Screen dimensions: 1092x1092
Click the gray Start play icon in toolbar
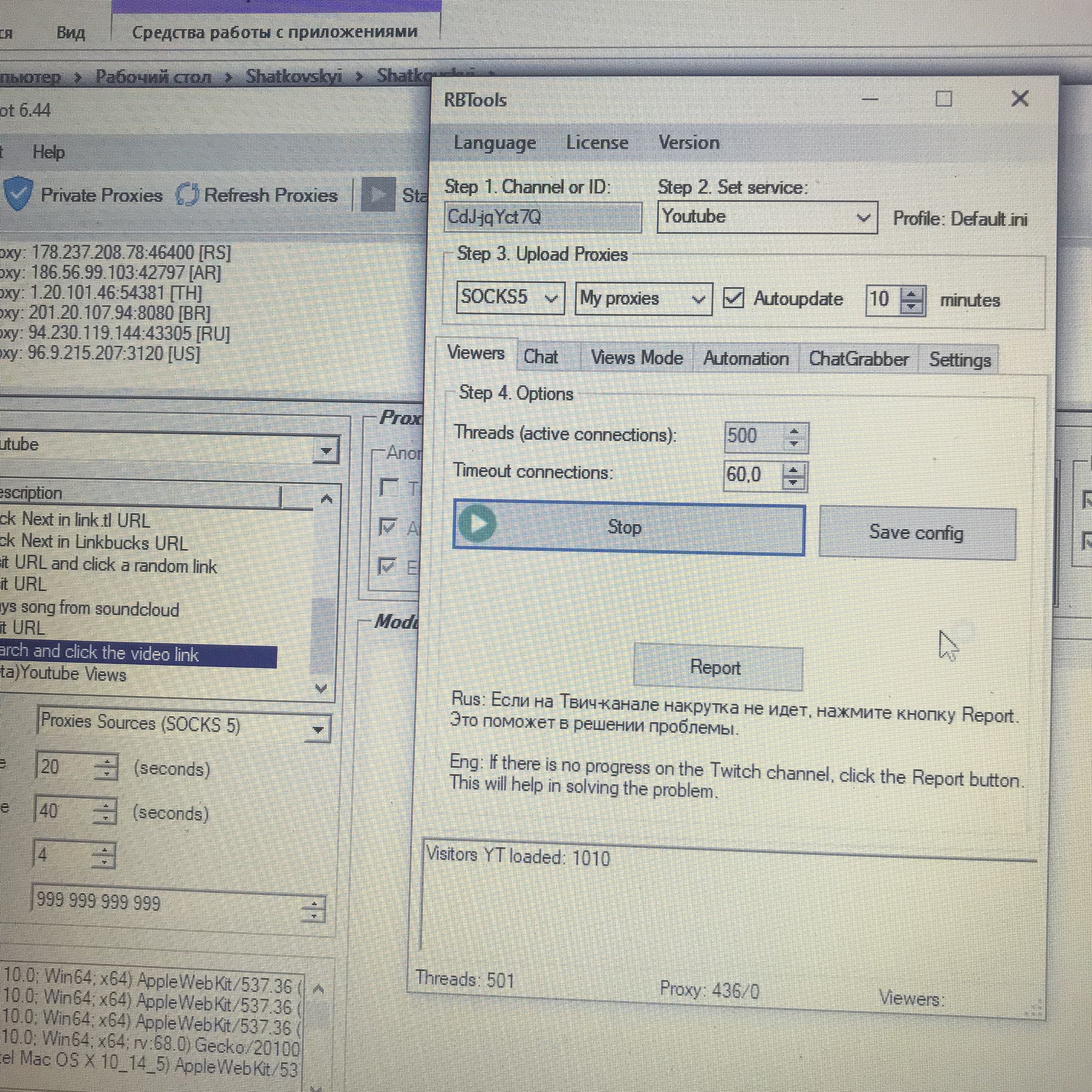click(378, 195)
